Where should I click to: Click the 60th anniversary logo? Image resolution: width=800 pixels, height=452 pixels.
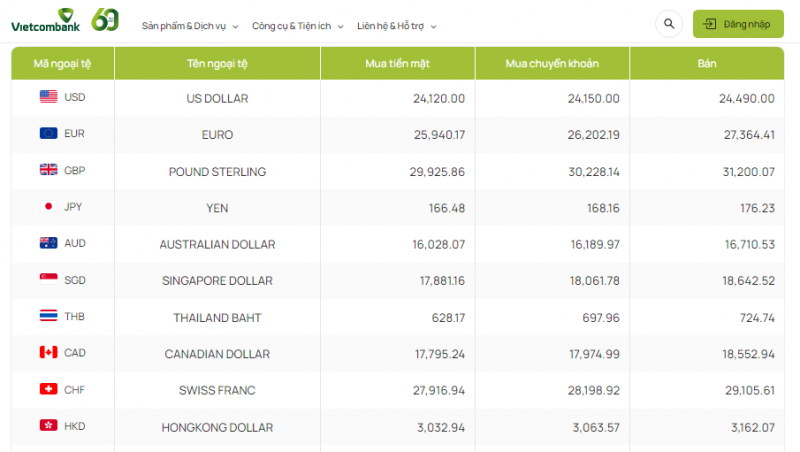[105, 20]
